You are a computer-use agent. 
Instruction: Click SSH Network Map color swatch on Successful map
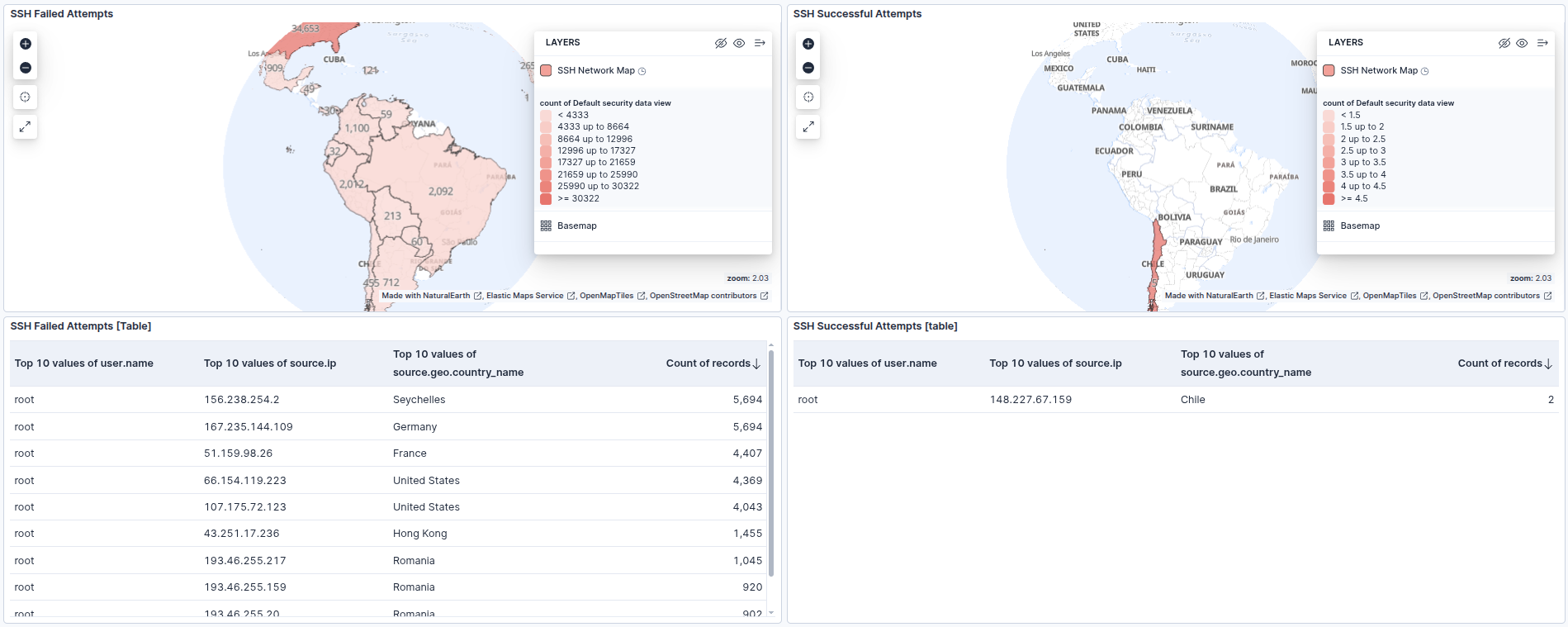click(x=1329, y=71)
